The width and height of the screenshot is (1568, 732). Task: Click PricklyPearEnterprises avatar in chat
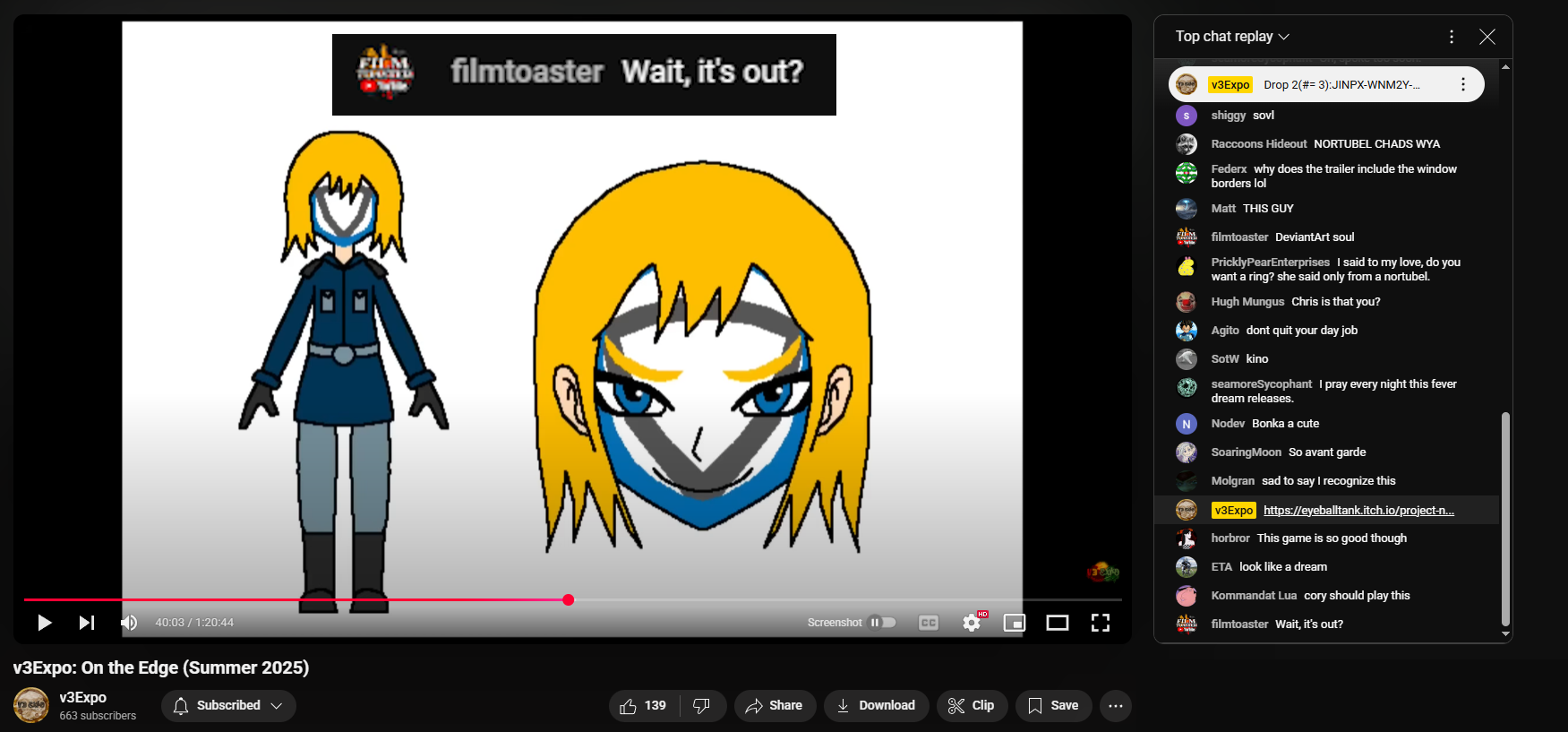point(1187,266)
